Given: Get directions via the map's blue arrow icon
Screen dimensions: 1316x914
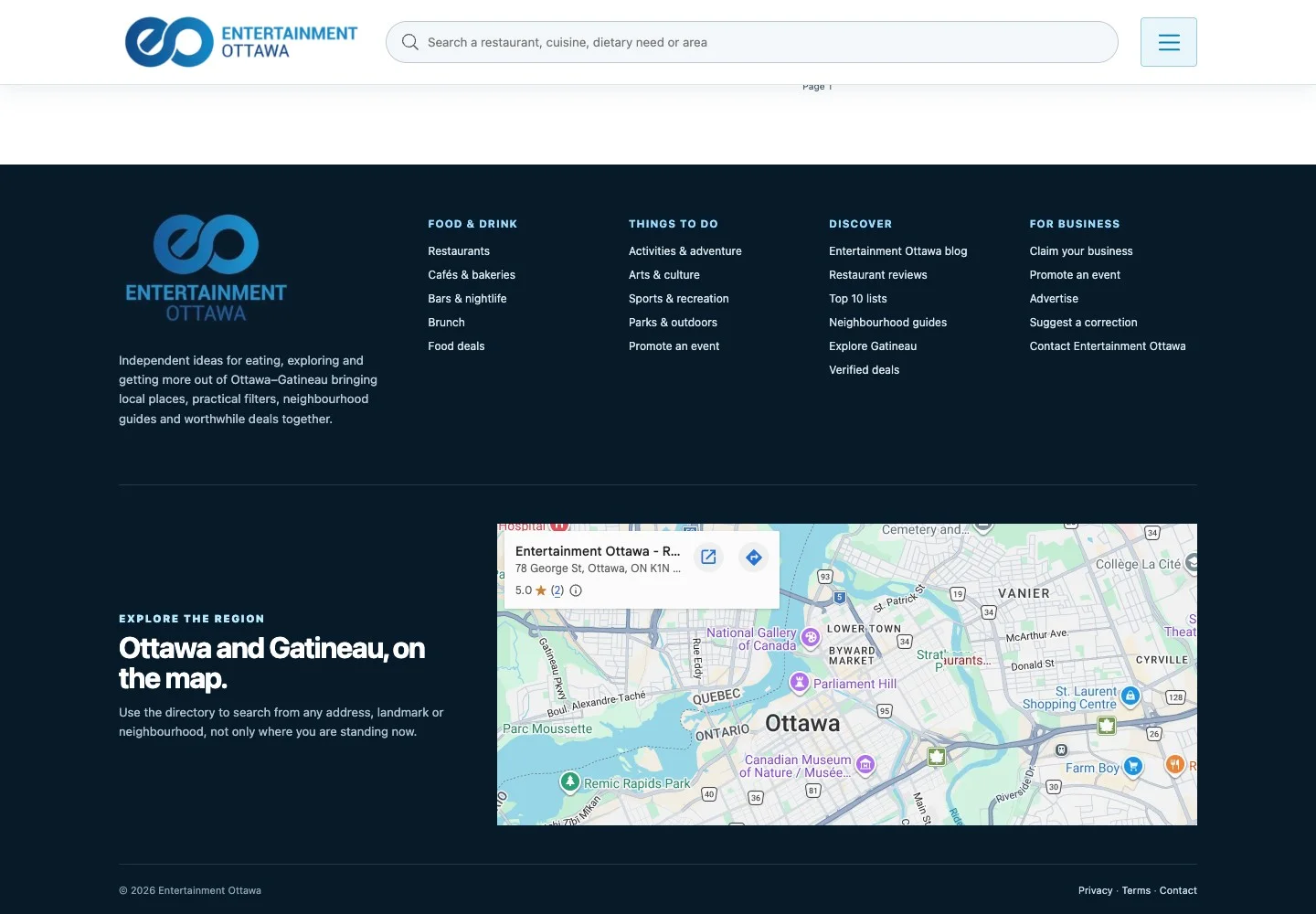Looking at the screenshot, I should (754, 557).
